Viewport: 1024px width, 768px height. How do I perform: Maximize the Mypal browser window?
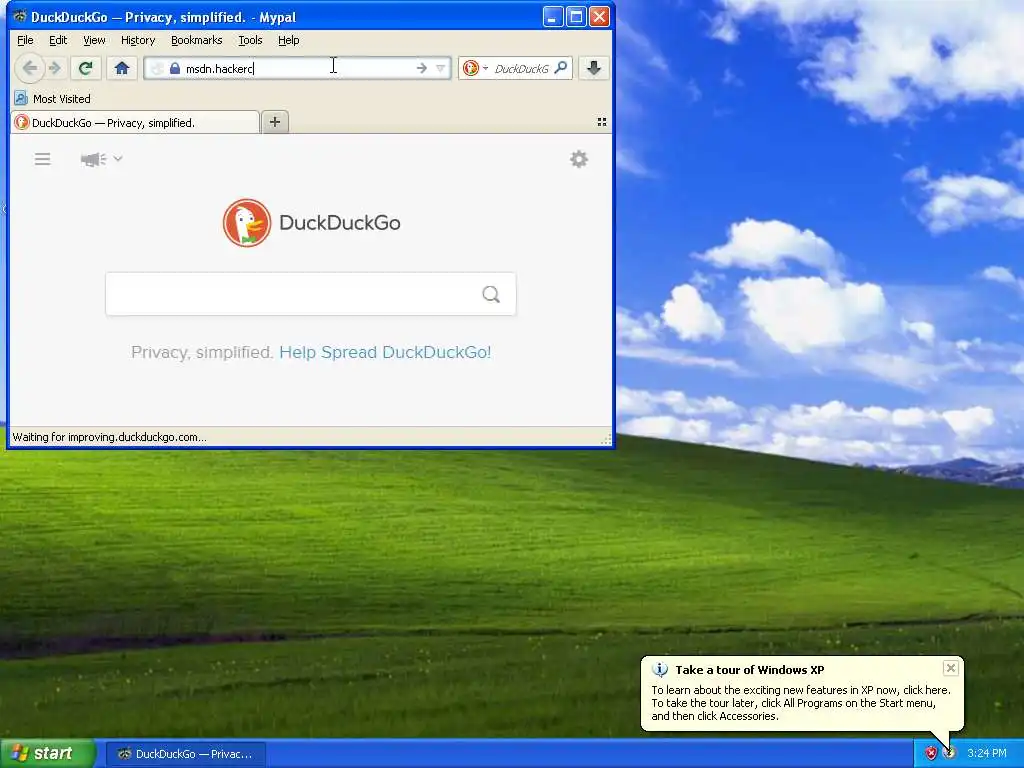point(576,16)
